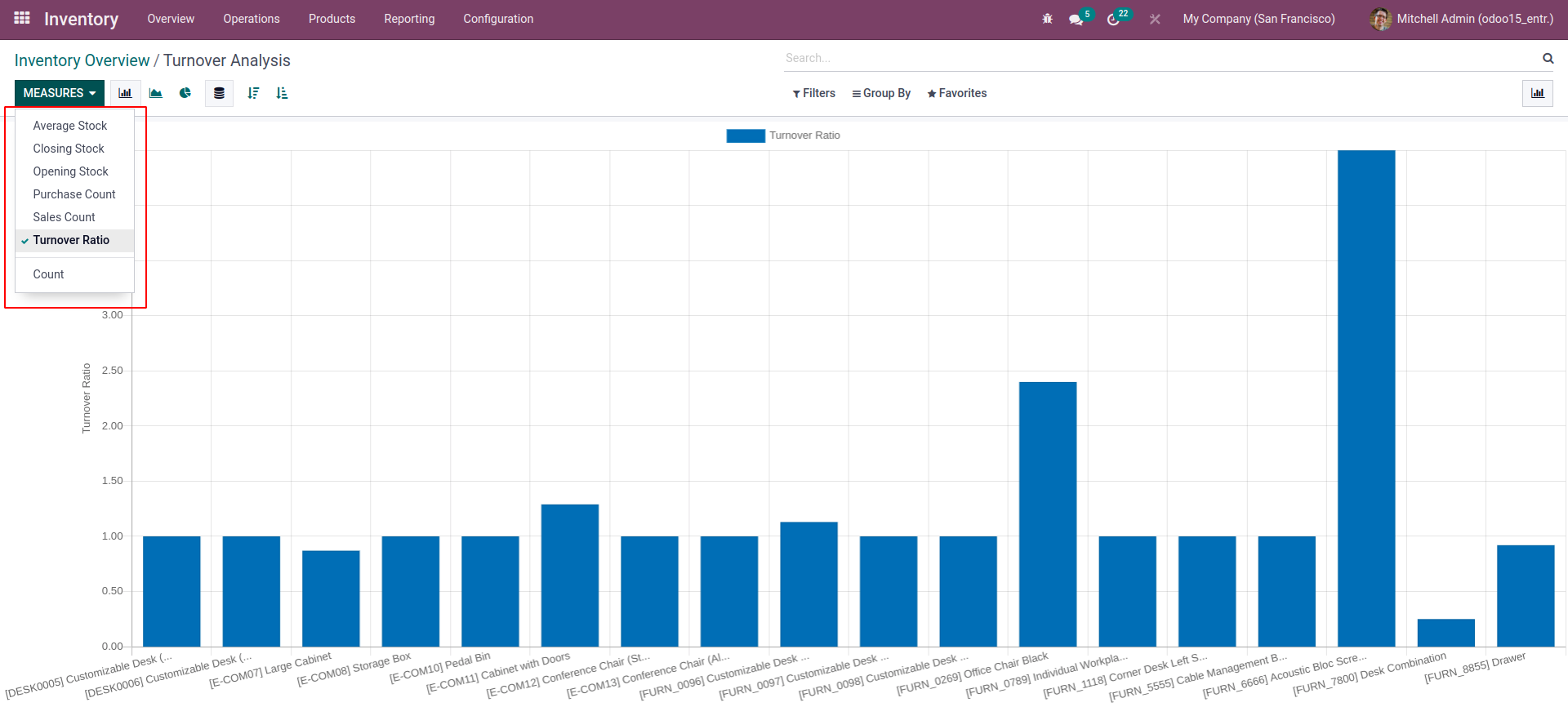Expand the Filters dropdown
This screenshot has height=707, width=1568.
pos(813,93)
